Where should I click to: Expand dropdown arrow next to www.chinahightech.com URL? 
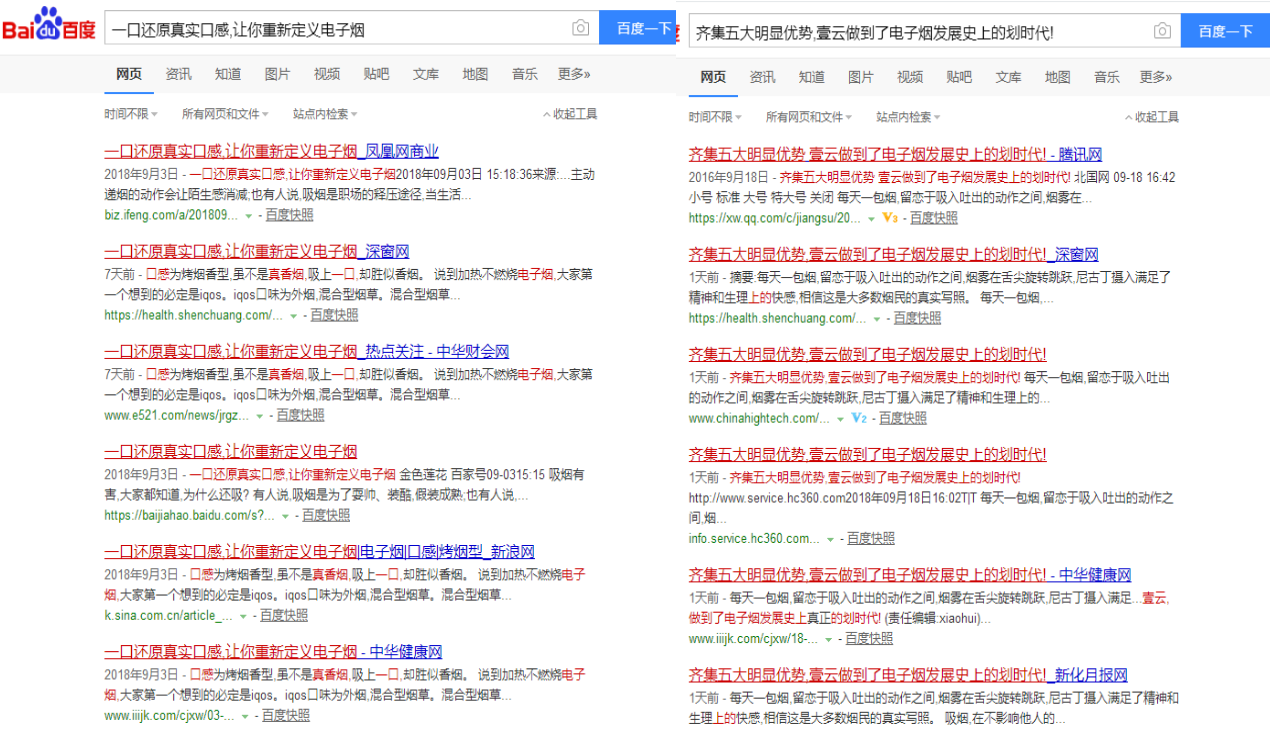[x=840, y=418]
